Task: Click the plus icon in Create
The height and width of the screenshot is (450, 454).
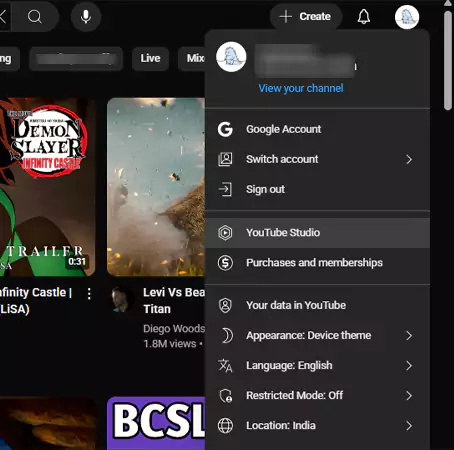Action: point(286,16)
